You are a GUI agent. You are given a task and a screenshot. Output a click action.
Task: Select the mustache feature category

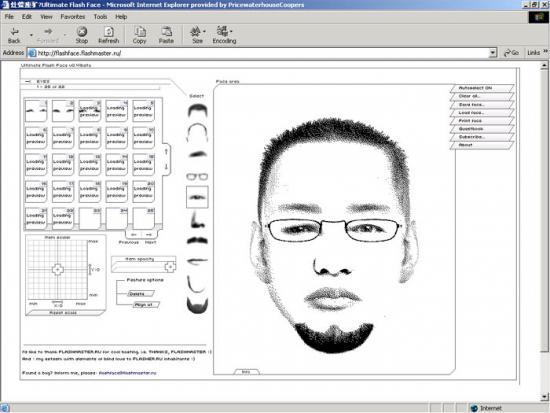pyautogui.click(x=197, y=241)
